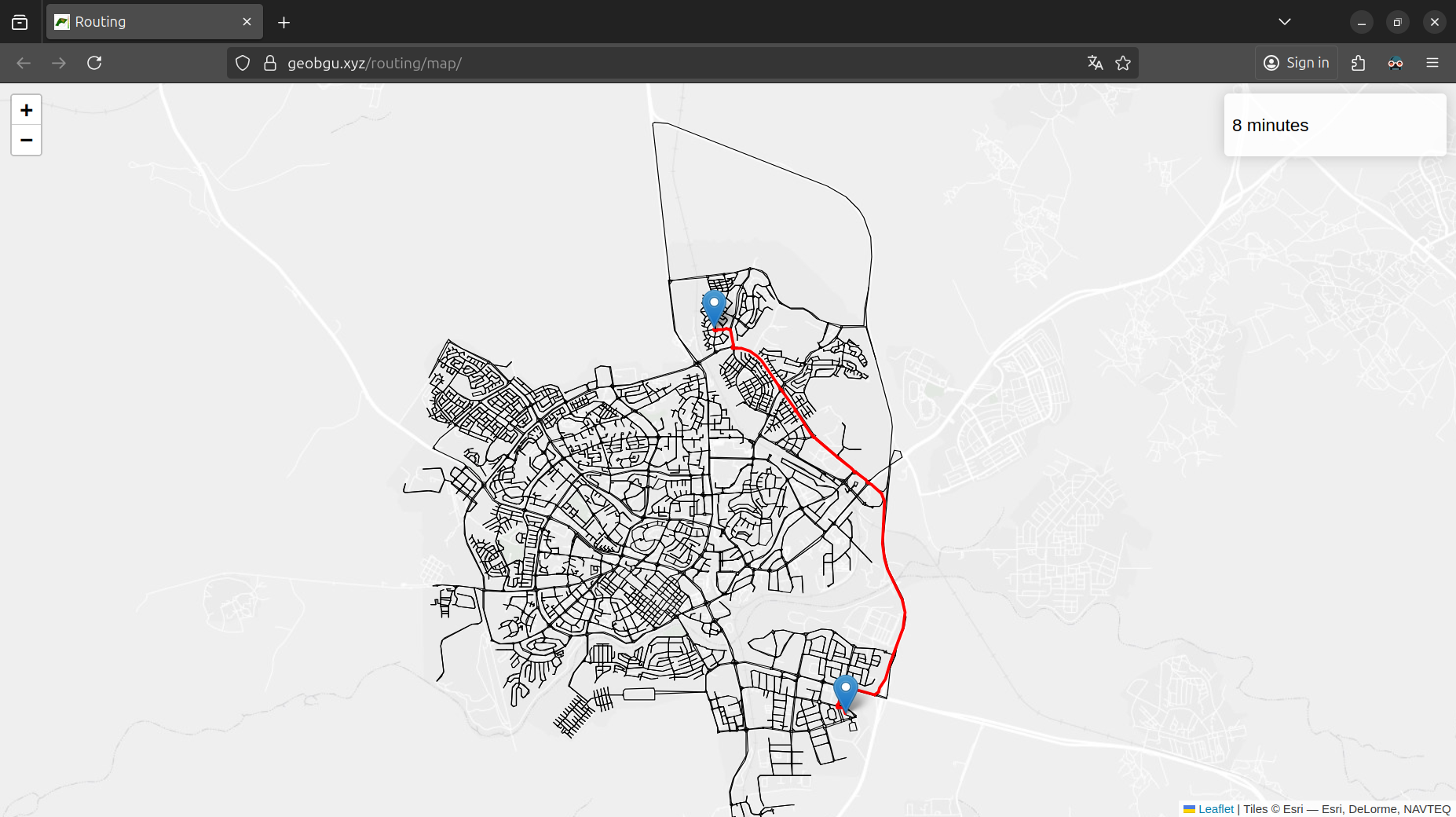Click Sign in button
Image resolution: width=1456 pixels, height=817 pixels.
click(1296, 63)
